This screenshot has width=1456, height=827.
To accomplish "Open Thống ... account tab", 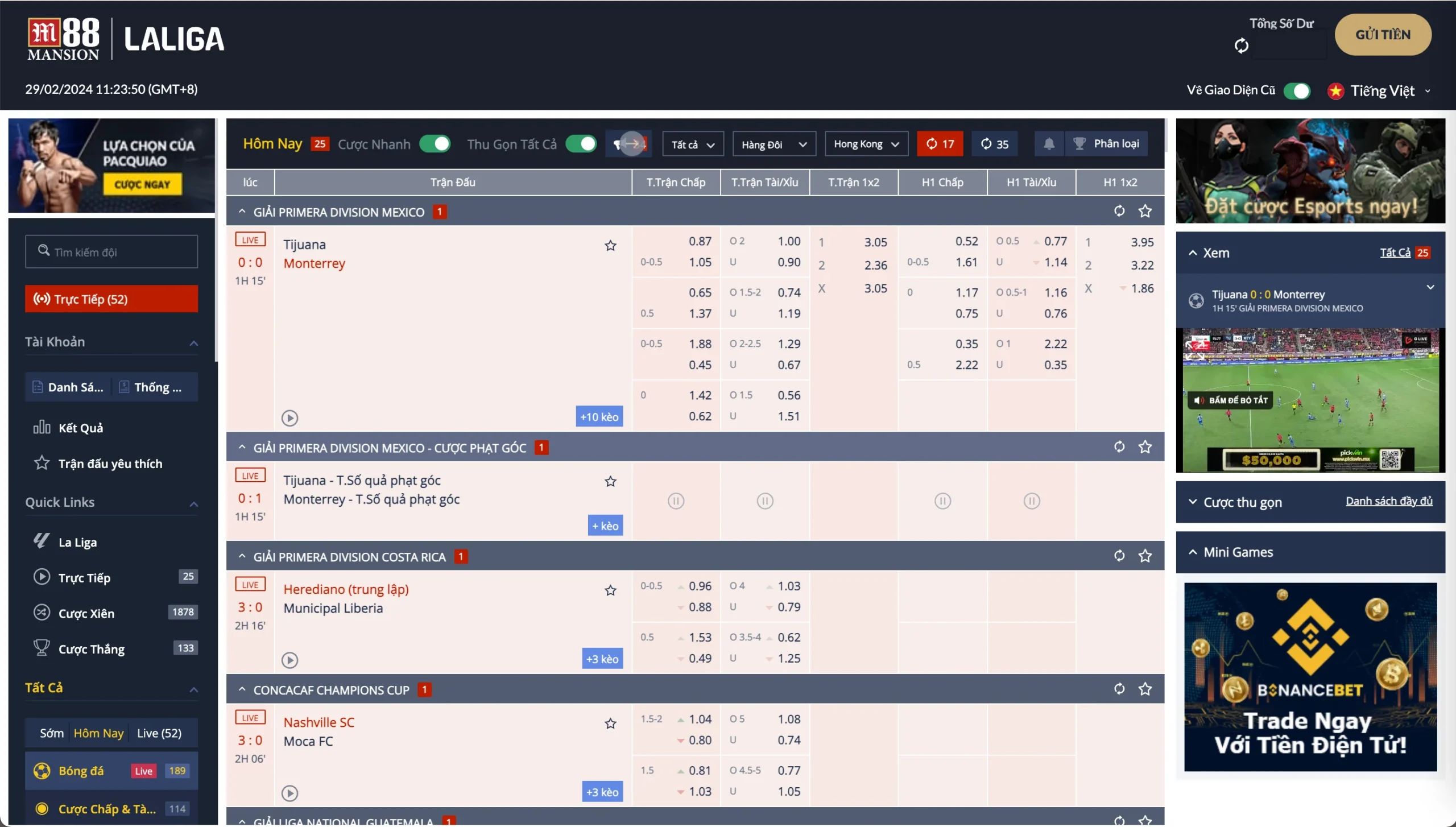I will pyautogui.click(x=155, y=387).
